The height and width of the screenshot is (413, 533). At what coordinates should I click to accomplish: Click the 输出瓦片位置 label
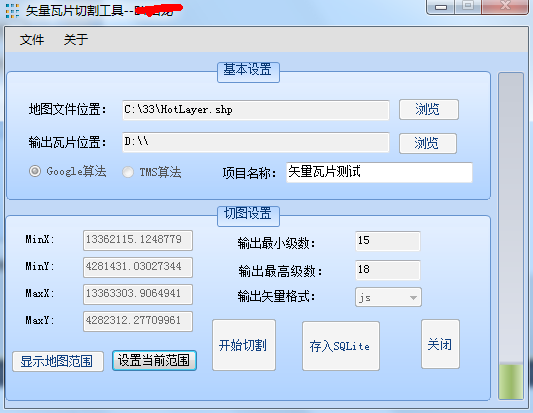pos(67,142)
